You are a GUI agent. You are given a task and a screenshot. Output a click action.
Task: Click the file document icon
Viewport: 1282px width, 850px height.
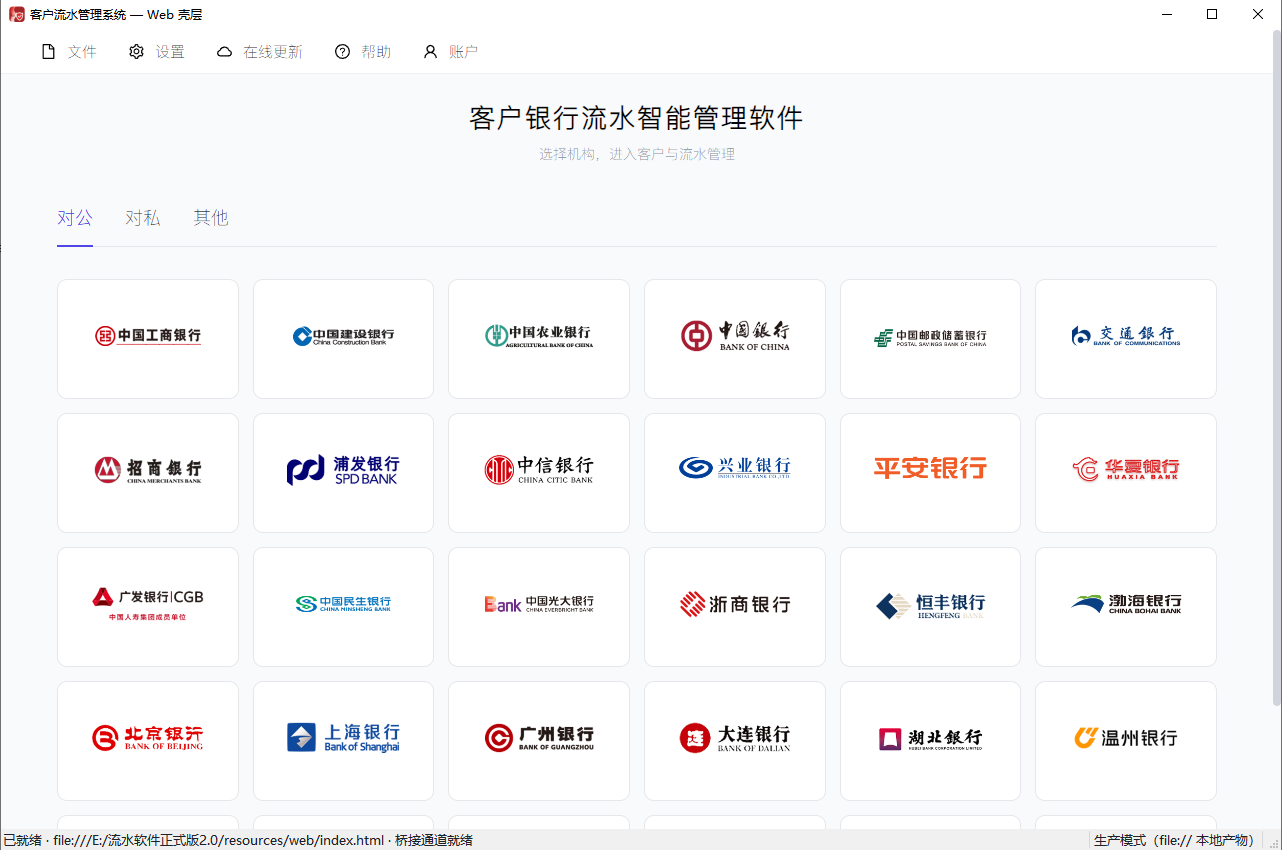click(48, 52)
